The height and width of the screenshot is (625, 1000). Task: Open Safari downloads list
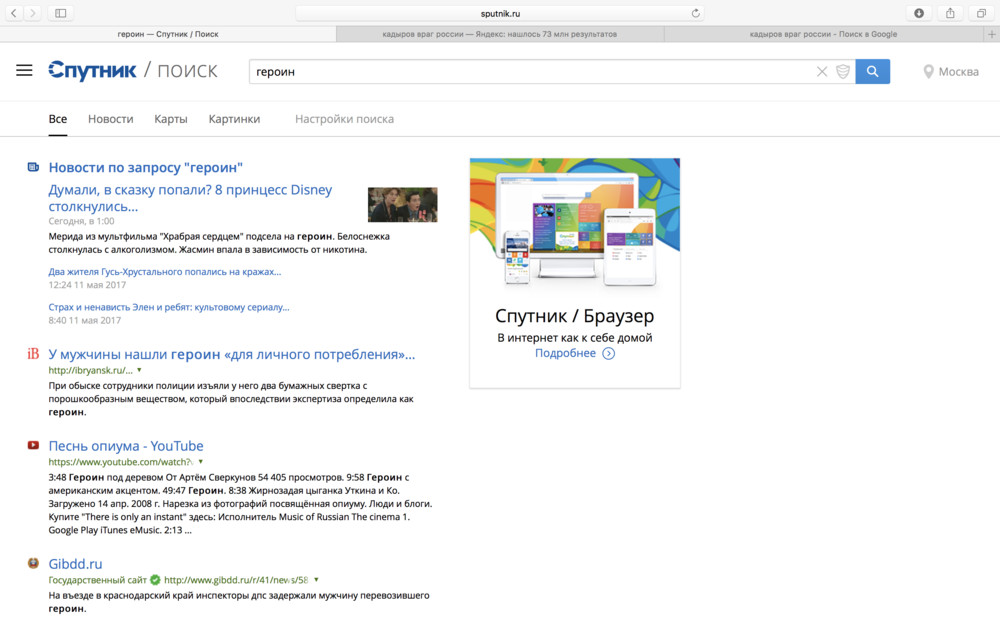[919, 13]
